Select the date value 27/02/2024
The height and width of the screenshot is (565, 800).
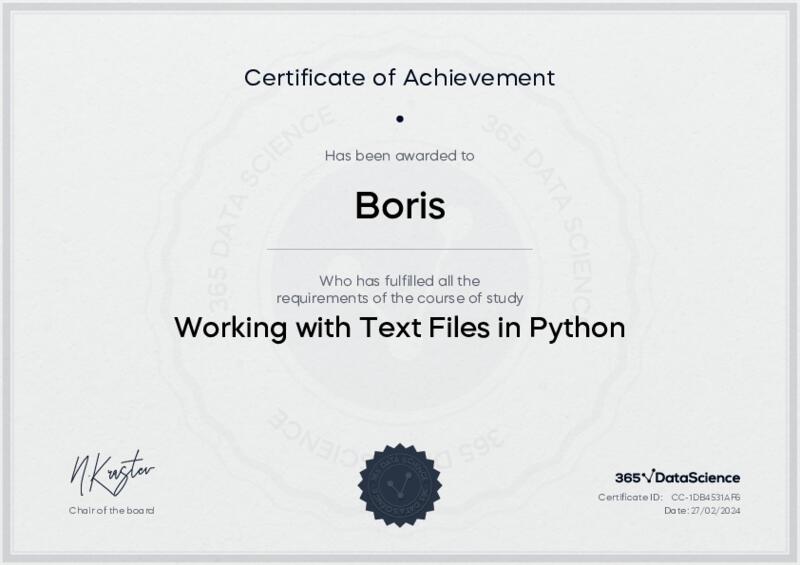pos(716,510)
